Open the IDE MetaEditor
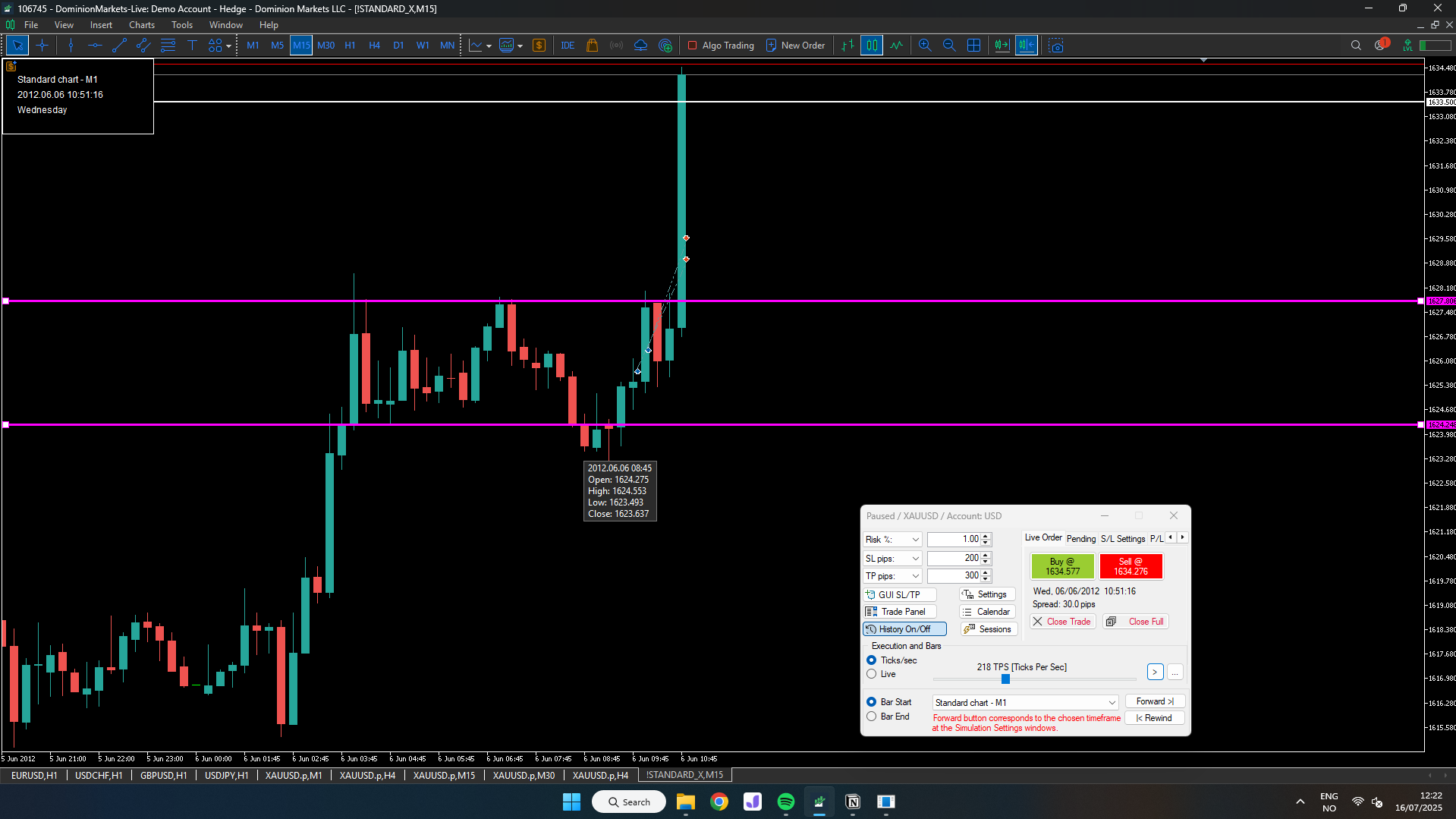The height and width of the screenshot is (819, 1456). coord(568,46)
